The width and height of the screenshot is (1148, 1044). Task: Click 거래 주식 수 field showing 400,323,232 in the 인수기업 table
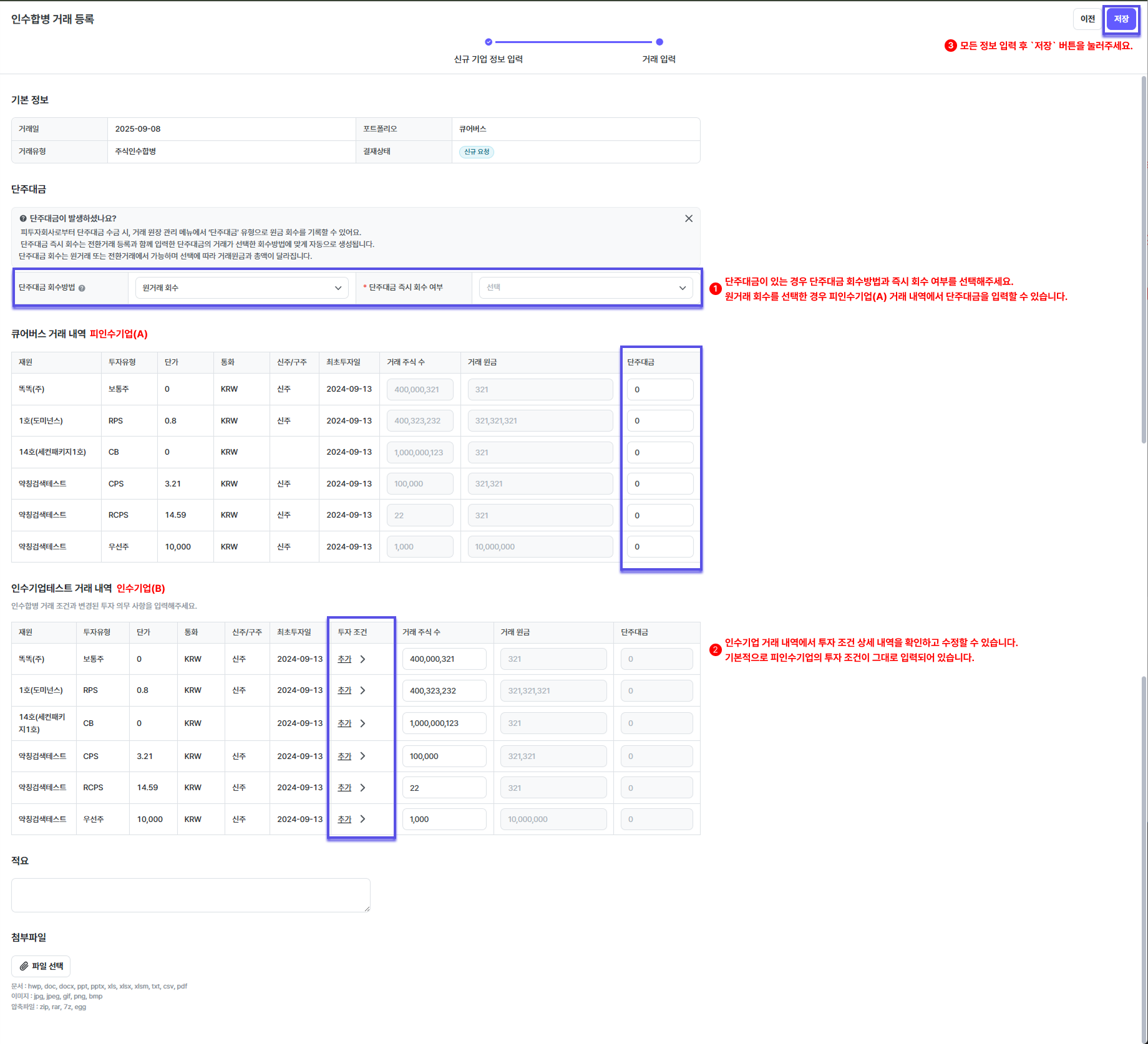tap(444, 690)
